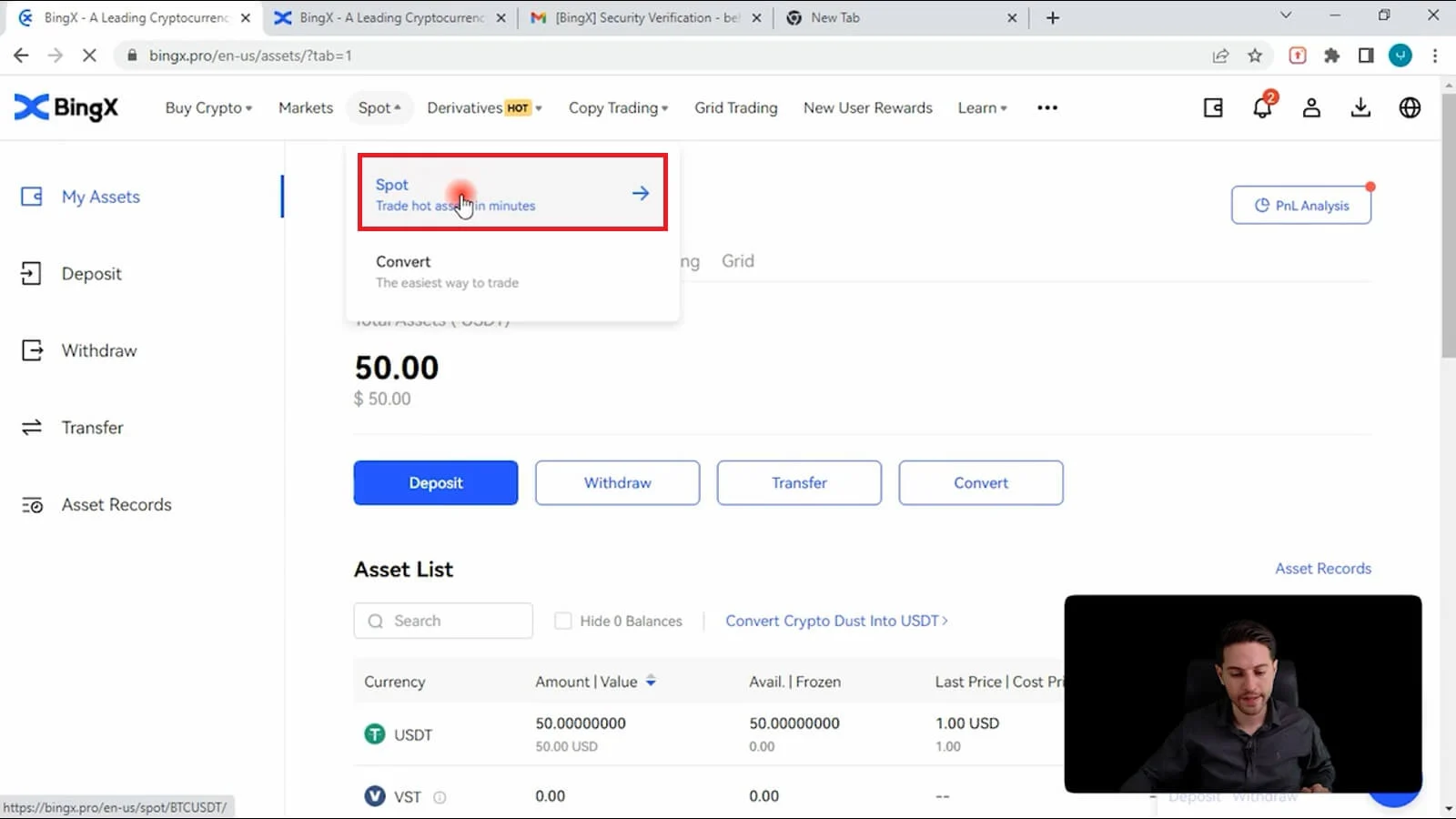
Task: Open Markets in top navigation
Action: pos(306,107)
